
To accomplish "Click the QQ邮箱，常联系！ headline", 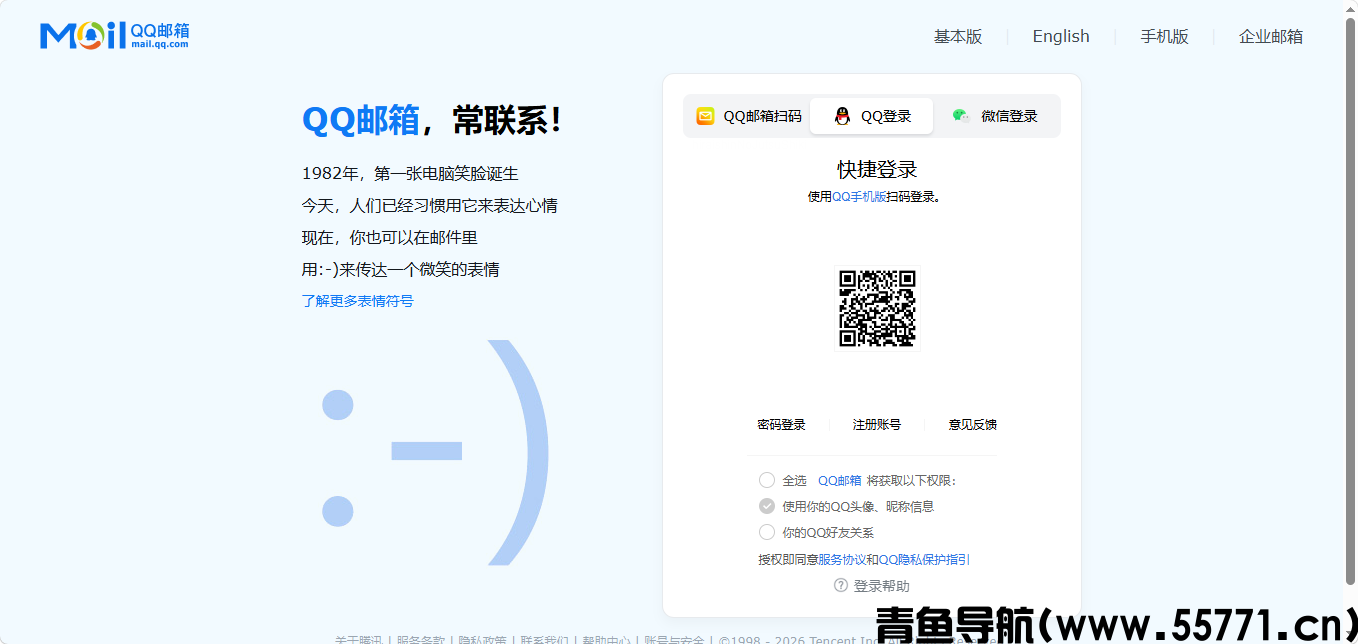I will pos(433,120).
